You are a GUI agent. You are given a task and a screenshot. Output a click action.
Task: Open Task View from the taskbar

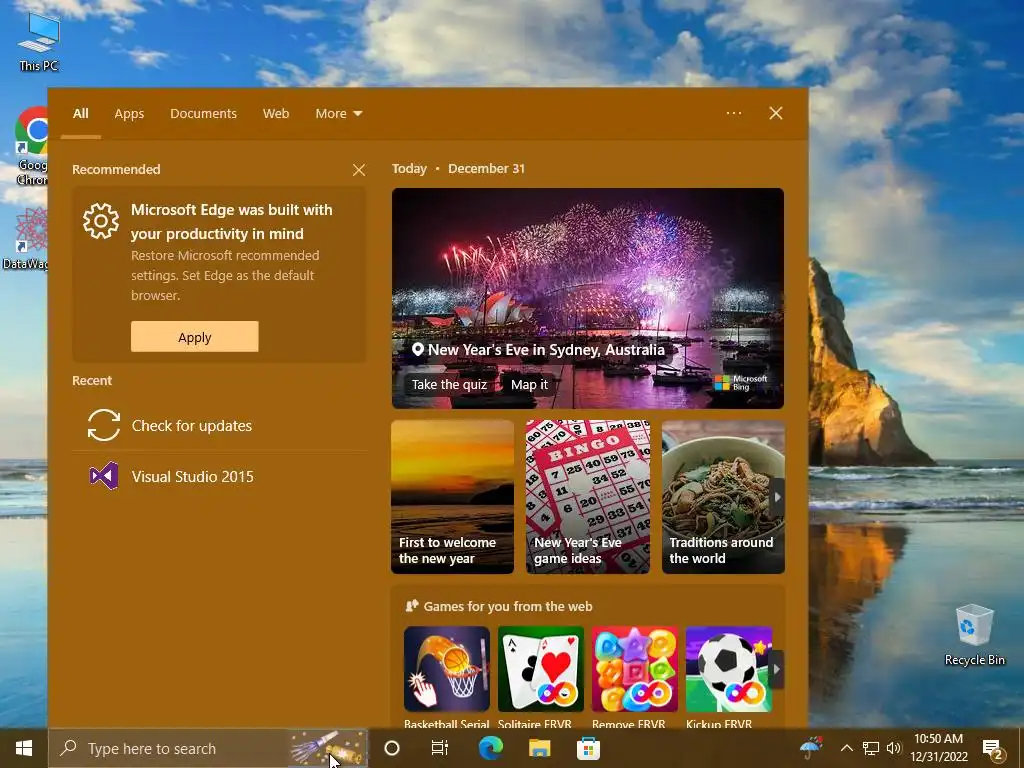click(440, 748)
